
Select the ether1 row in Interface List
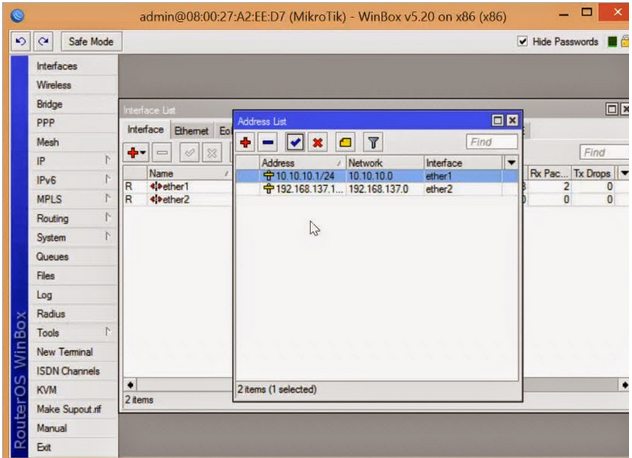point(177,186)
